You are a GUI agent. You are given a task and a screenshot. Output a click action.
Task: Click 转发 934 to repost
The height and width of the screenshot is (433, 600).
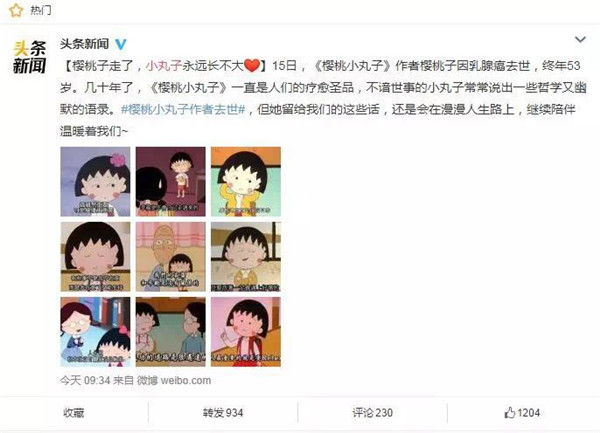click(x=223, y=413)
